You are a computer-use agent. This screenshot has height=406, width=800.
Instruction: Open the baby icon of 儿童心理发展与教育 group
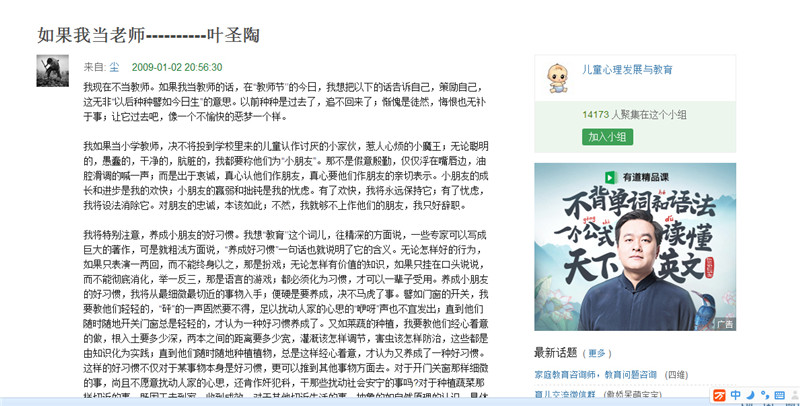(x=557, y=78)
